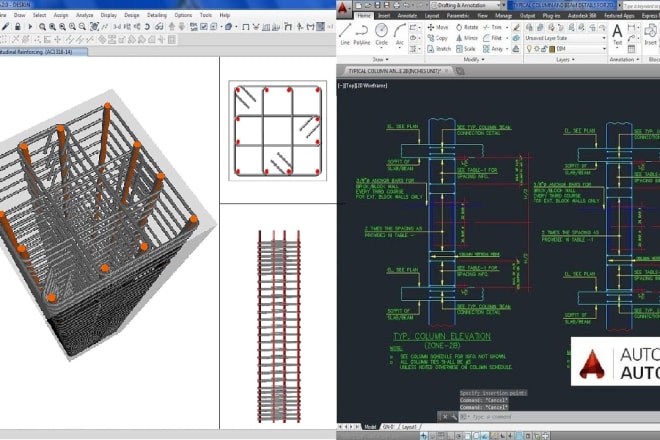This screenshot has width=660, height=440.
Task: Click the move up arrow in design toolbar
Action: [x=172, y=27]
